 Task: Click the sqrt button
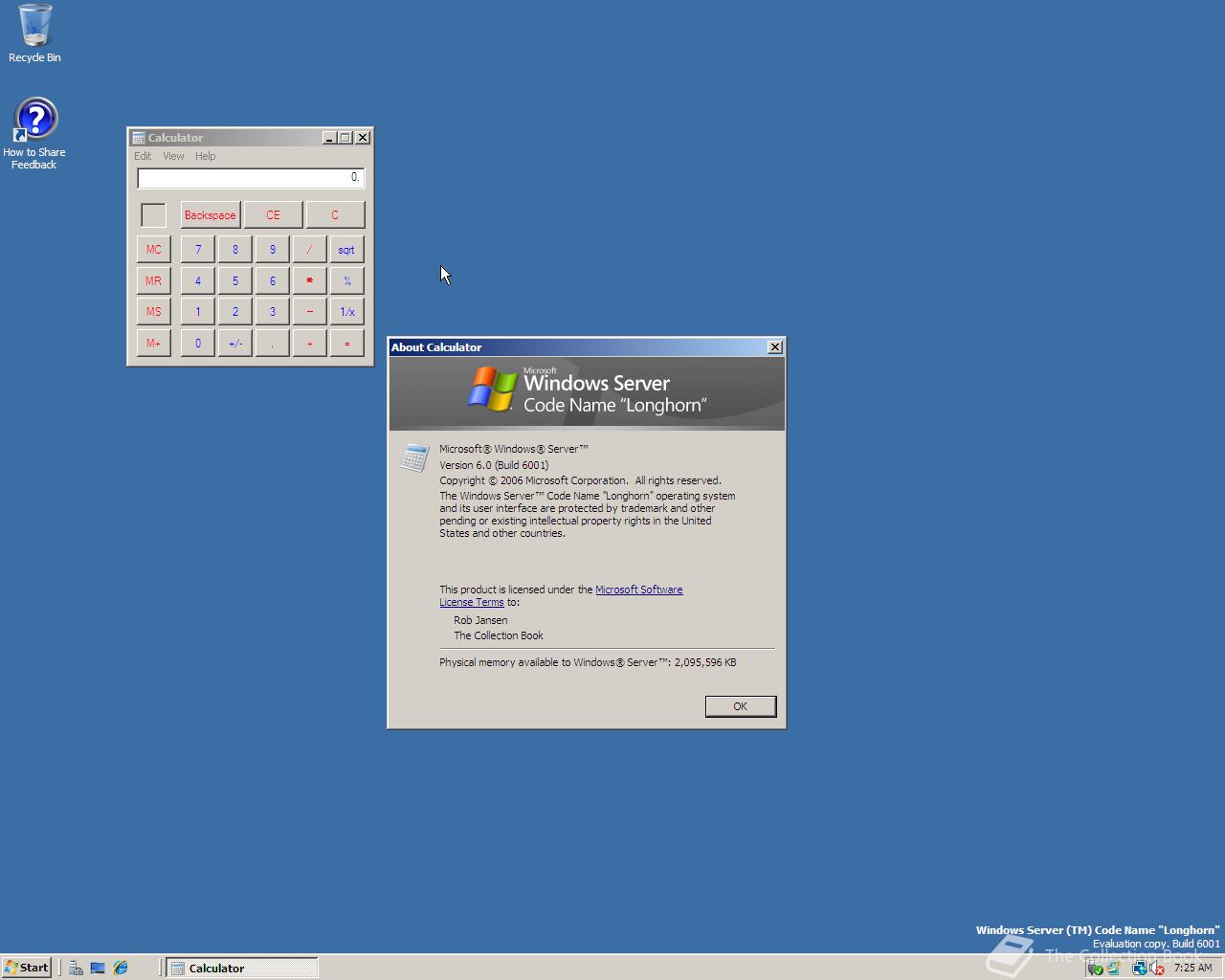click(347, 250)
